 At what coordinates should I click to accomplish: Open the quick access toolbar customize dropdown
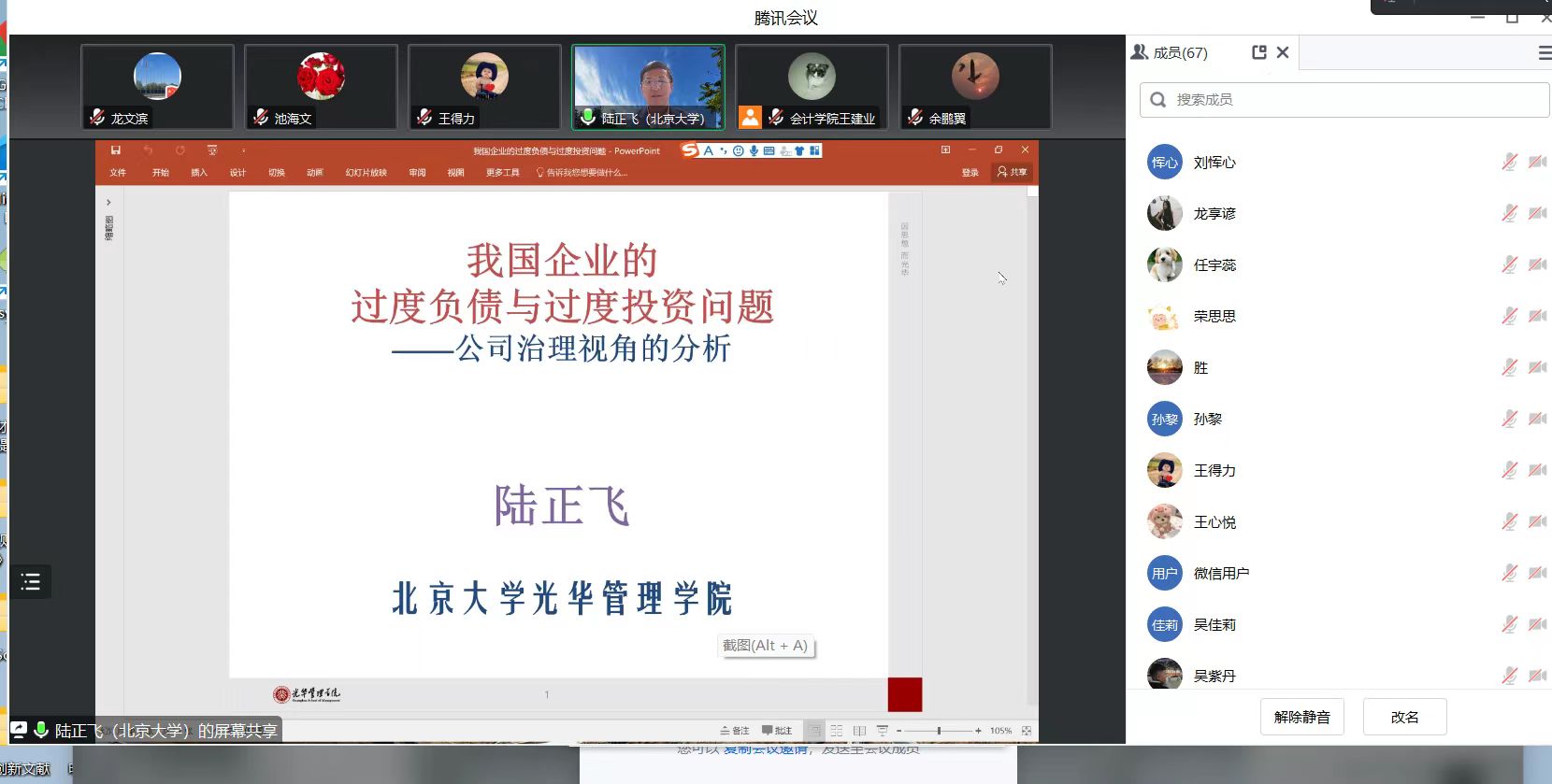coord(243,150)
